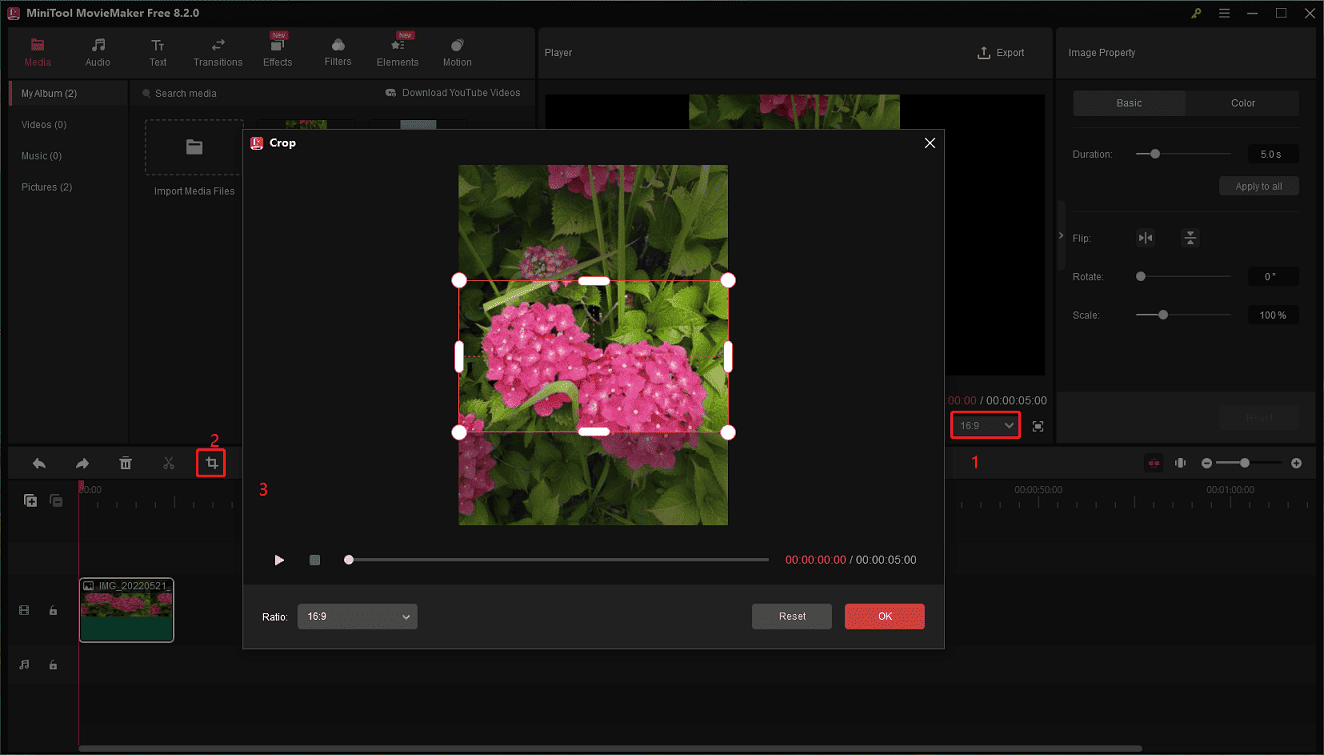
Task: Click the left edge crop handle
Action: coord(459,356)
